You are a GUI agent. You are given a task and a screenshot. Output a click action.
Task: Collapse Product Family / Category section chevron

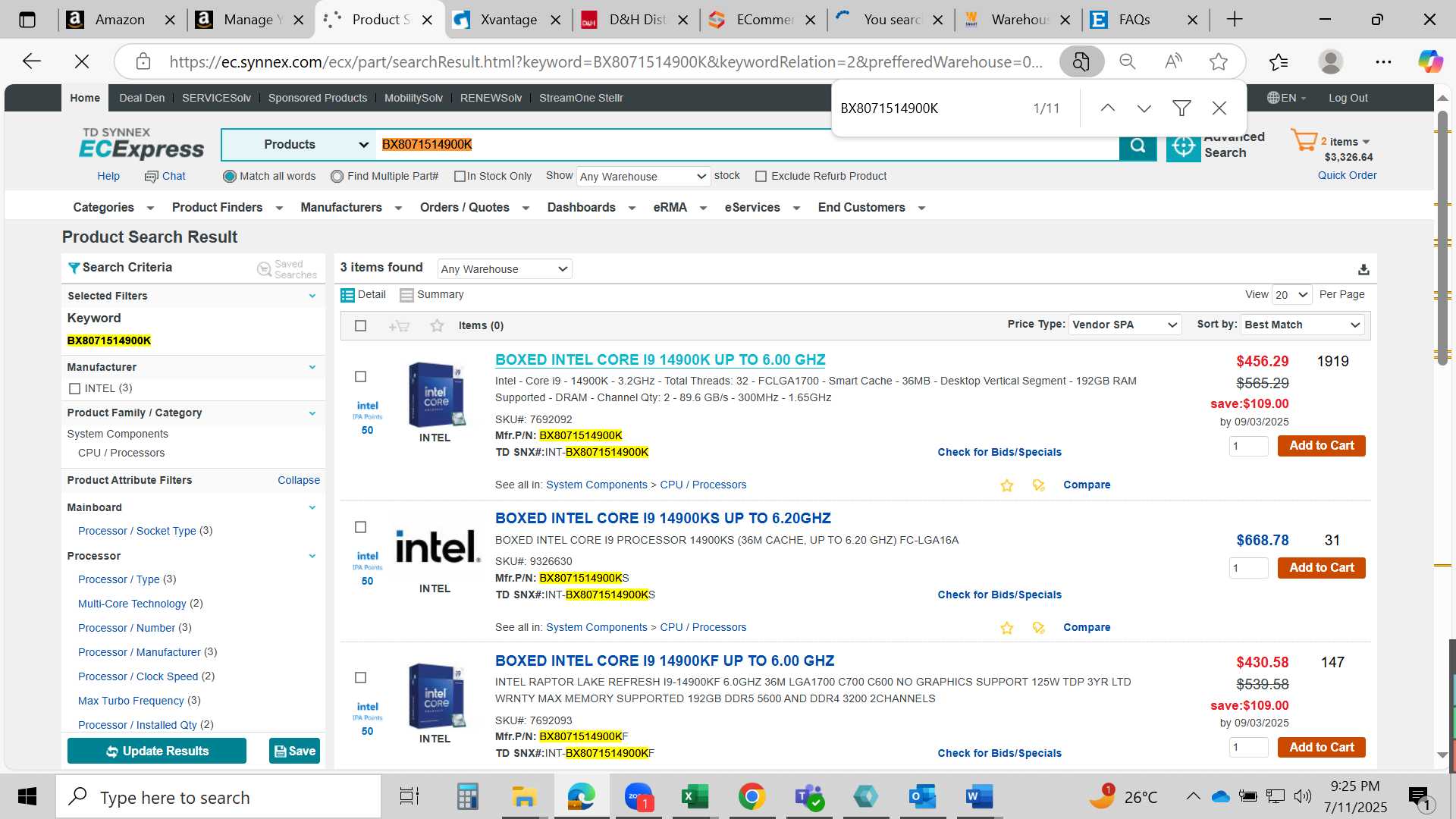[x=312, y=413]
